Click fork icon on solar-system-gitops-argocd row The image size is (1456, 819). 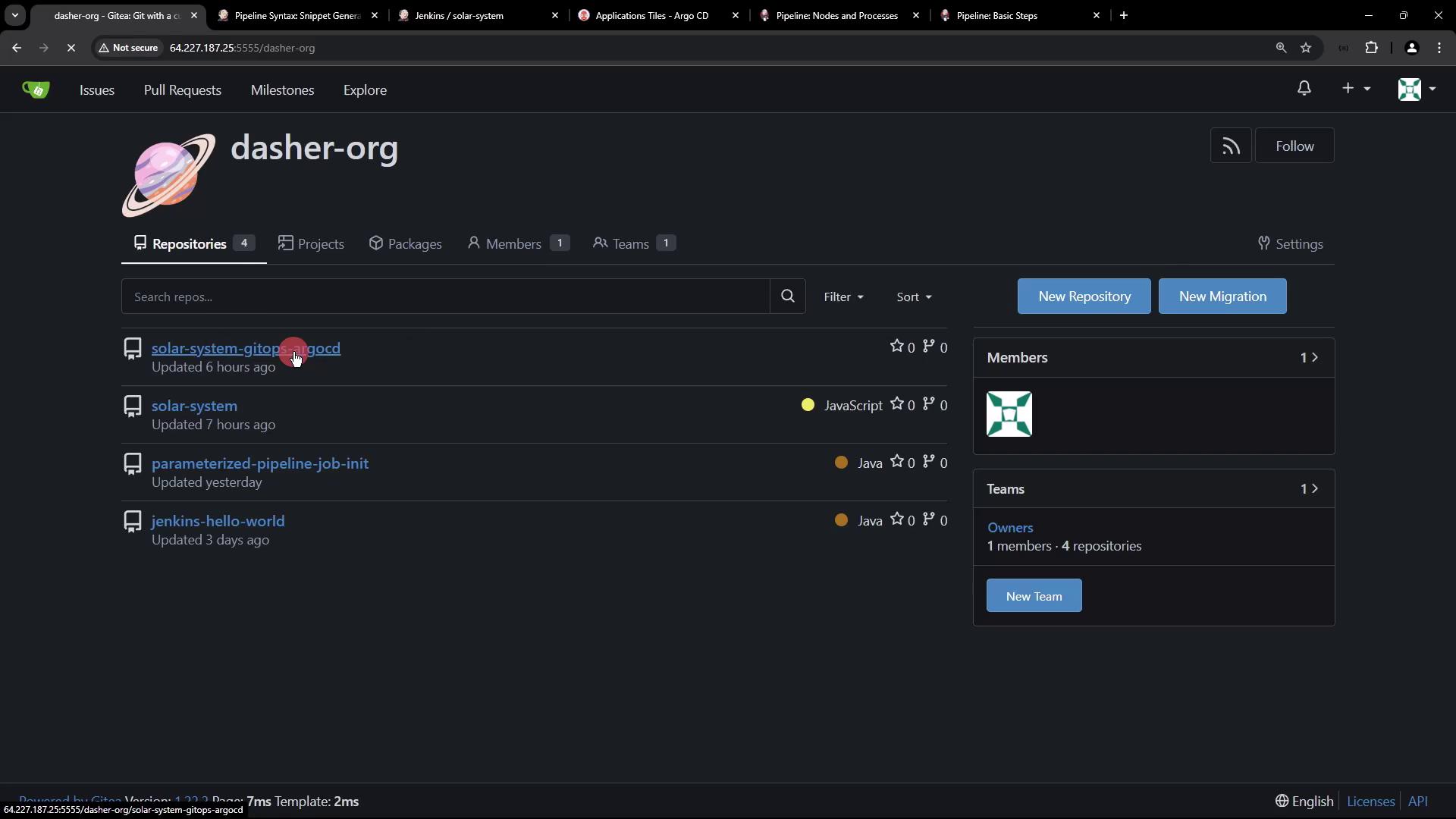pos(929,347)
